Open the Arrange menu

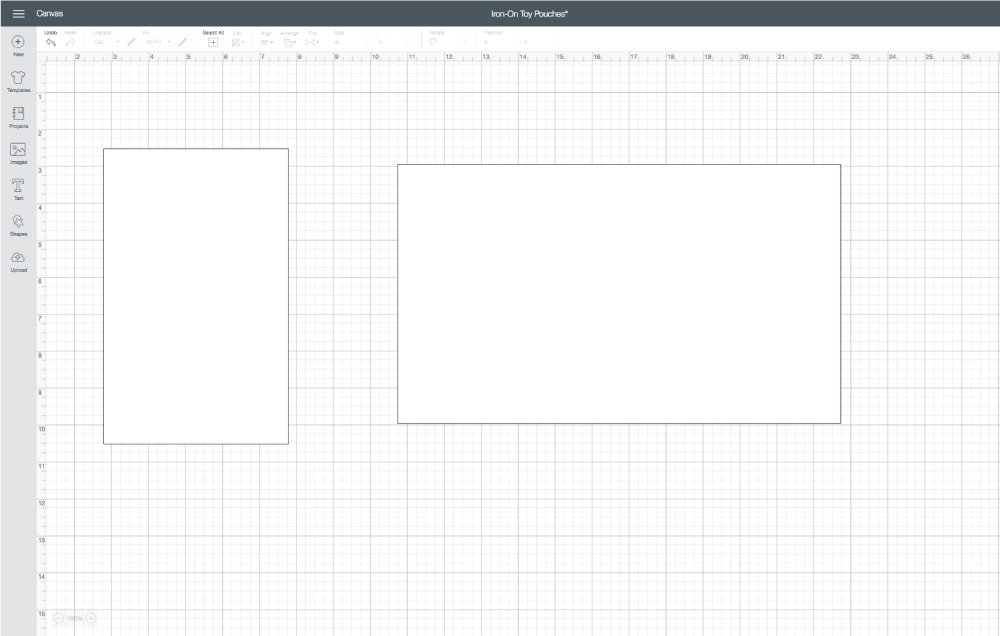click(x=290, y=42)
